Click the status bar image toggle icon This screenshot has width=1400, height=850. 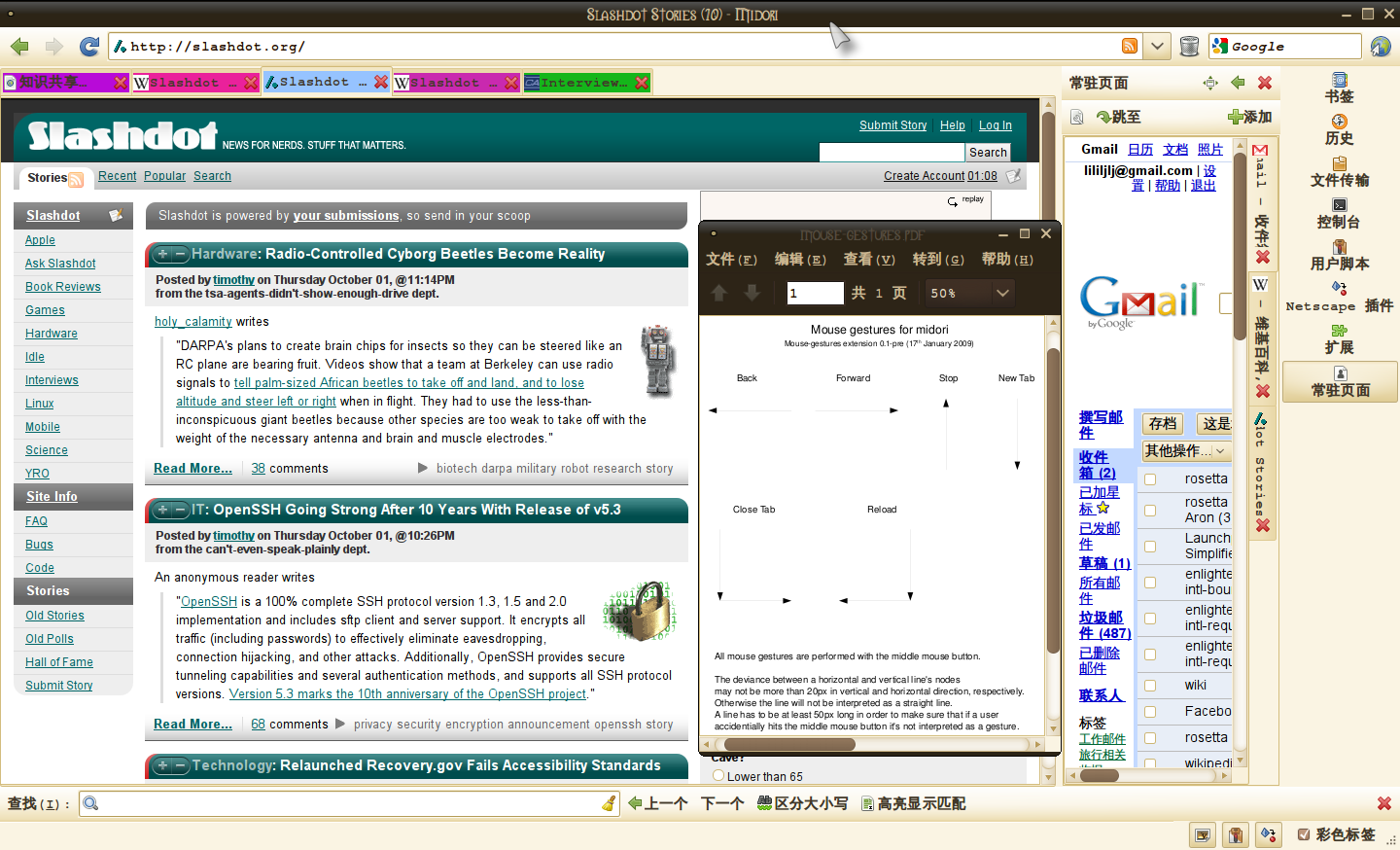click(1203, 834)
